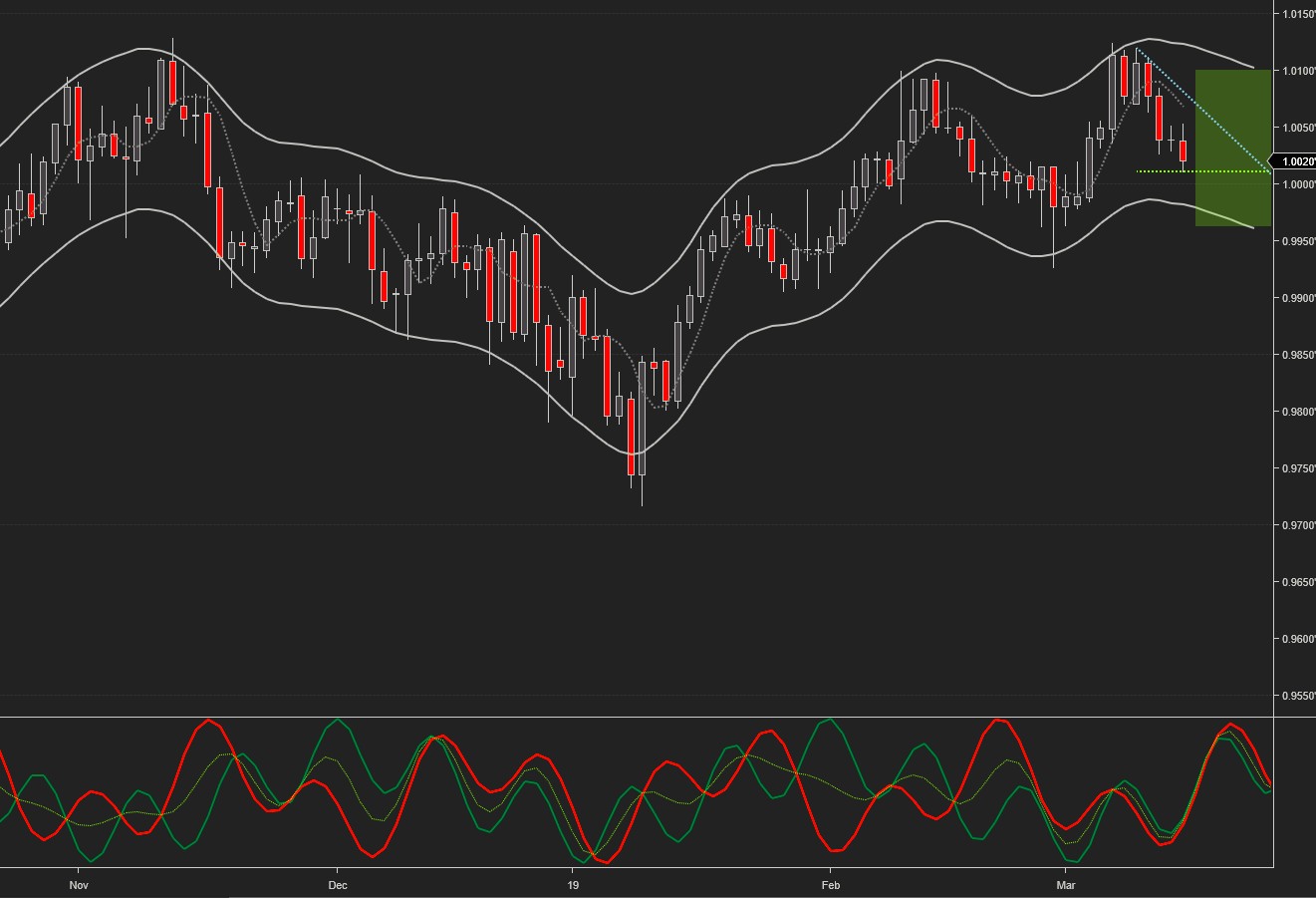Click the 0.9950 price axis label

click(1299, 241)
